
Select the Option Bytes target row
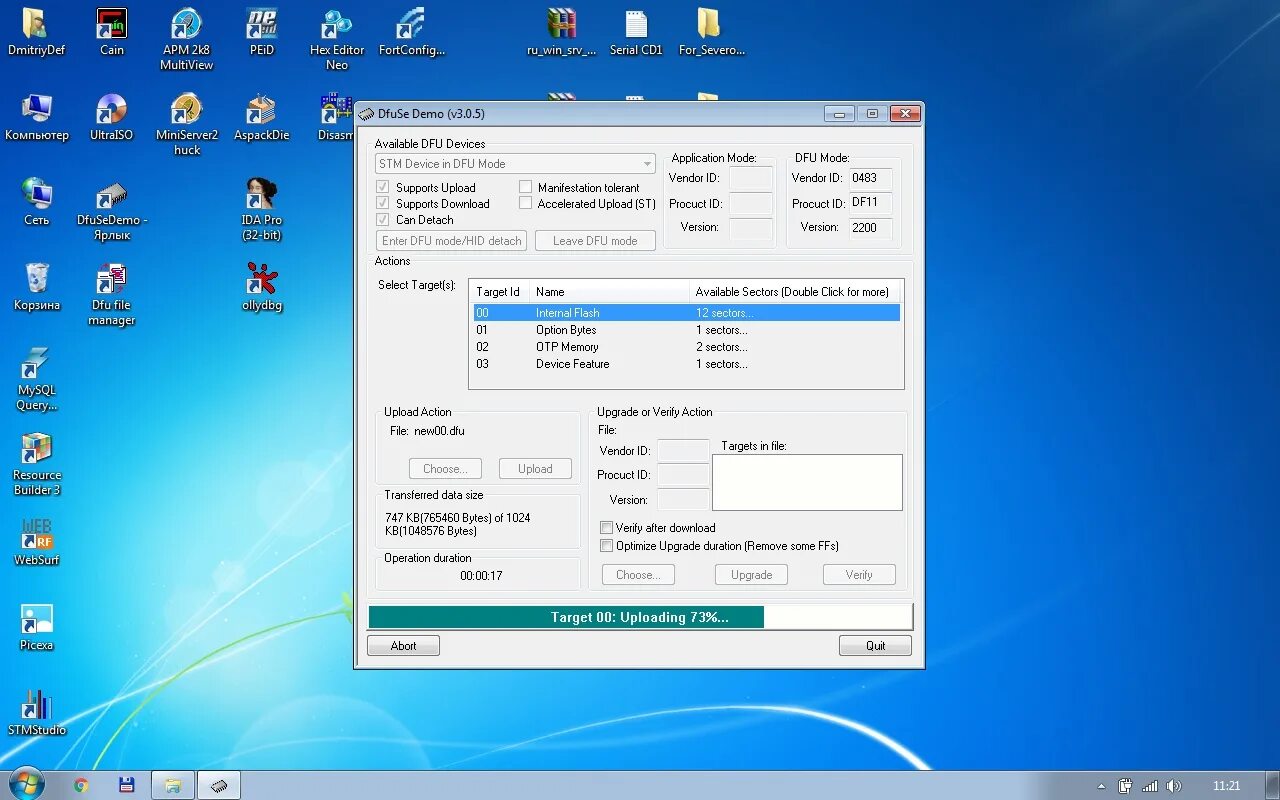coord(686,330)
